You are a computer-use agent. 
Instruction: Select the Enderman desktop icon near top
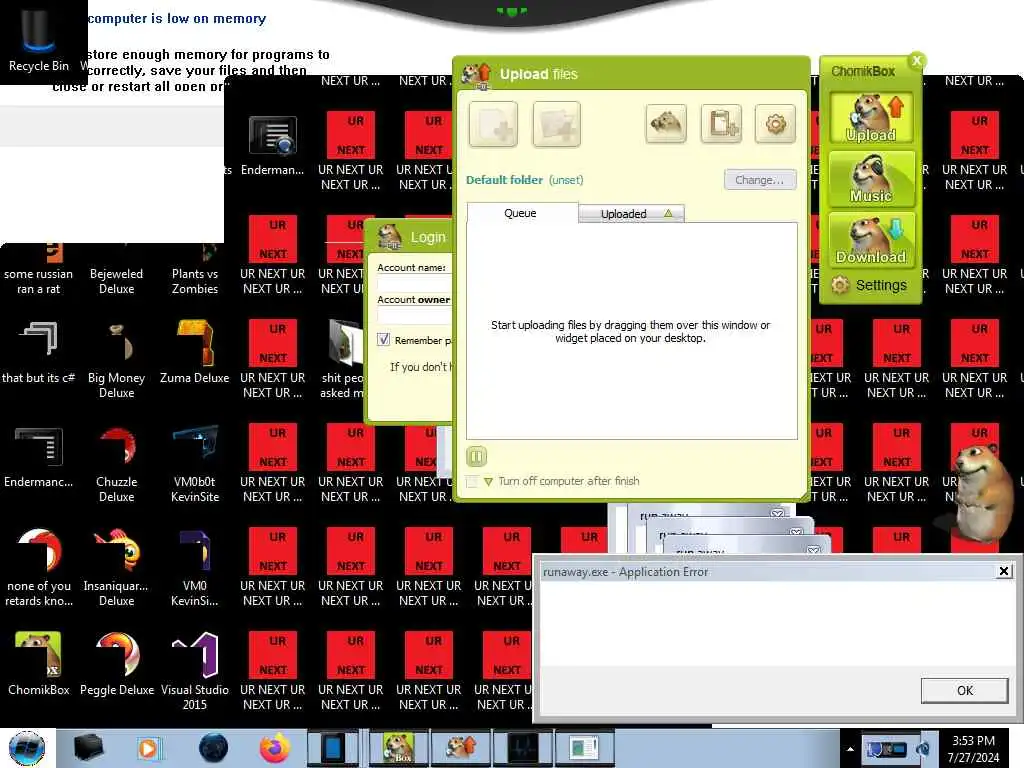click(x=272, y=145)
